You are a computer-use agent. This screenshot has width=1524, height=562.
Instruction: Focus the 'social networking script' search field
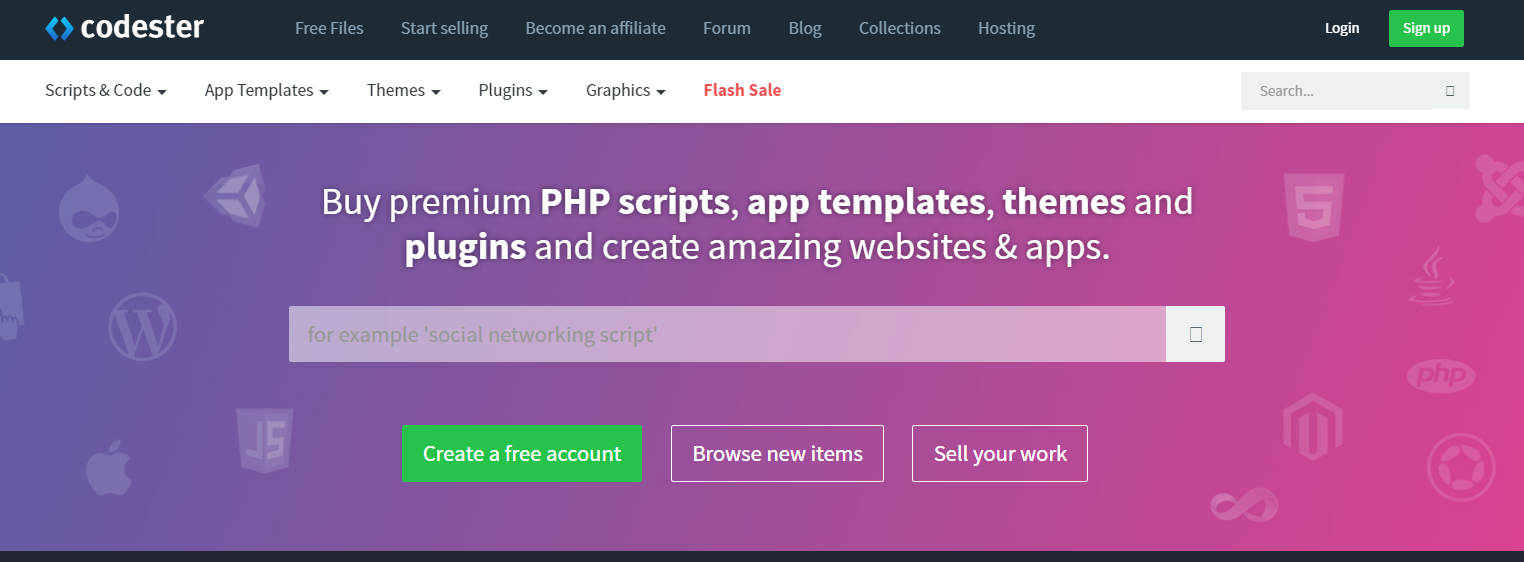tap(727, 334)
